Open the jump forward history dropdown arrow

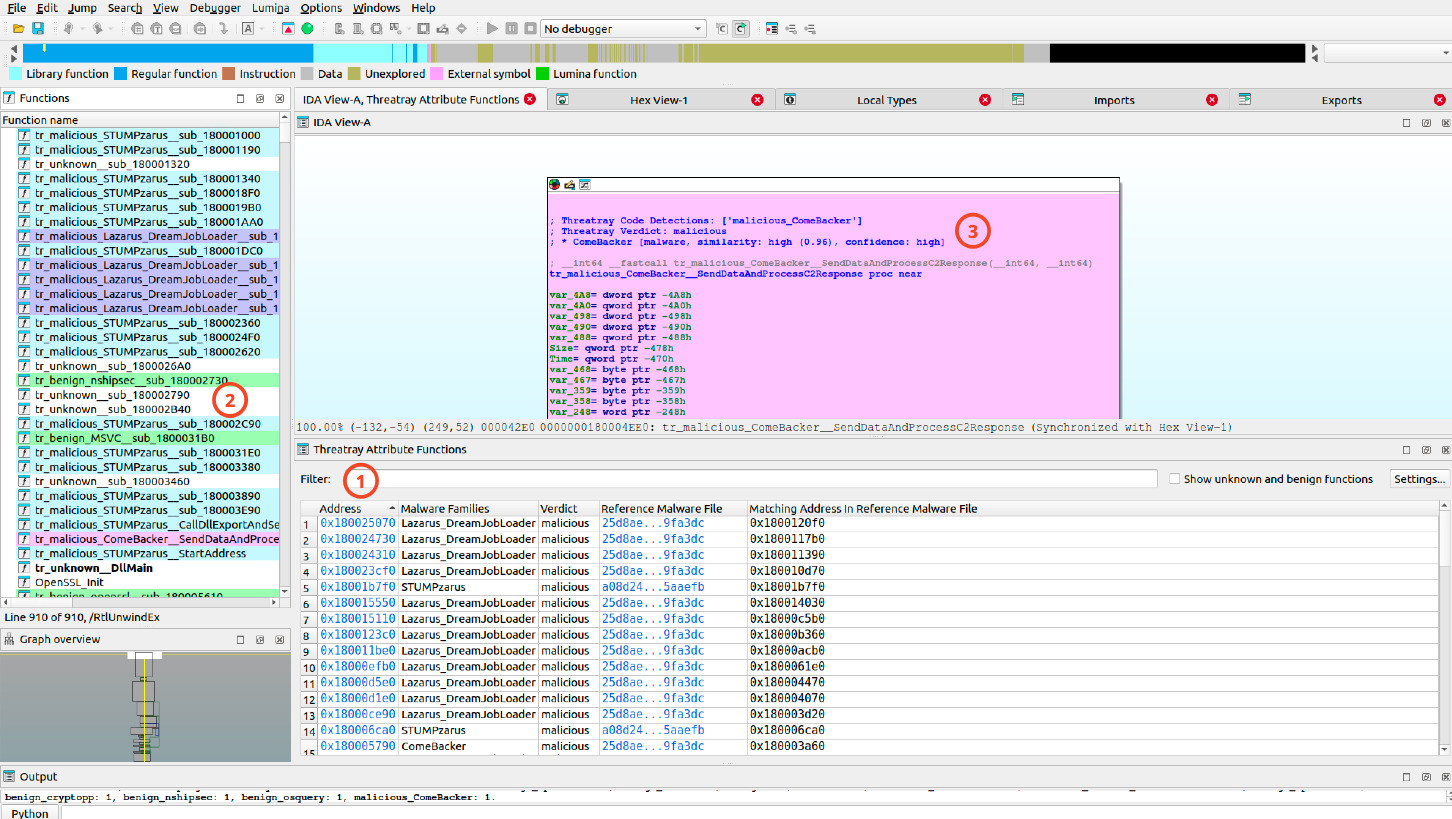pyautogui.click(x=111, y=29)
